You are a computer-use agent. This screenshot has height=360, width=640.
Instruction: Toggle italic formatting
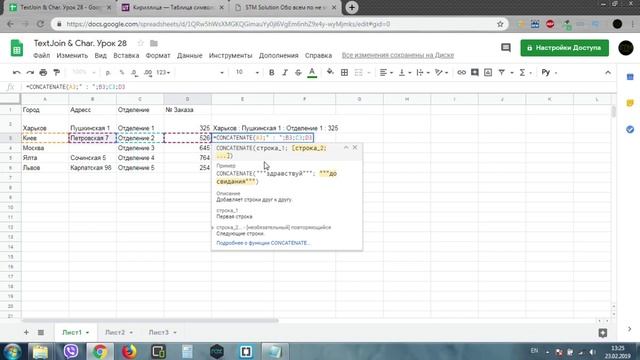coord(285,73)
